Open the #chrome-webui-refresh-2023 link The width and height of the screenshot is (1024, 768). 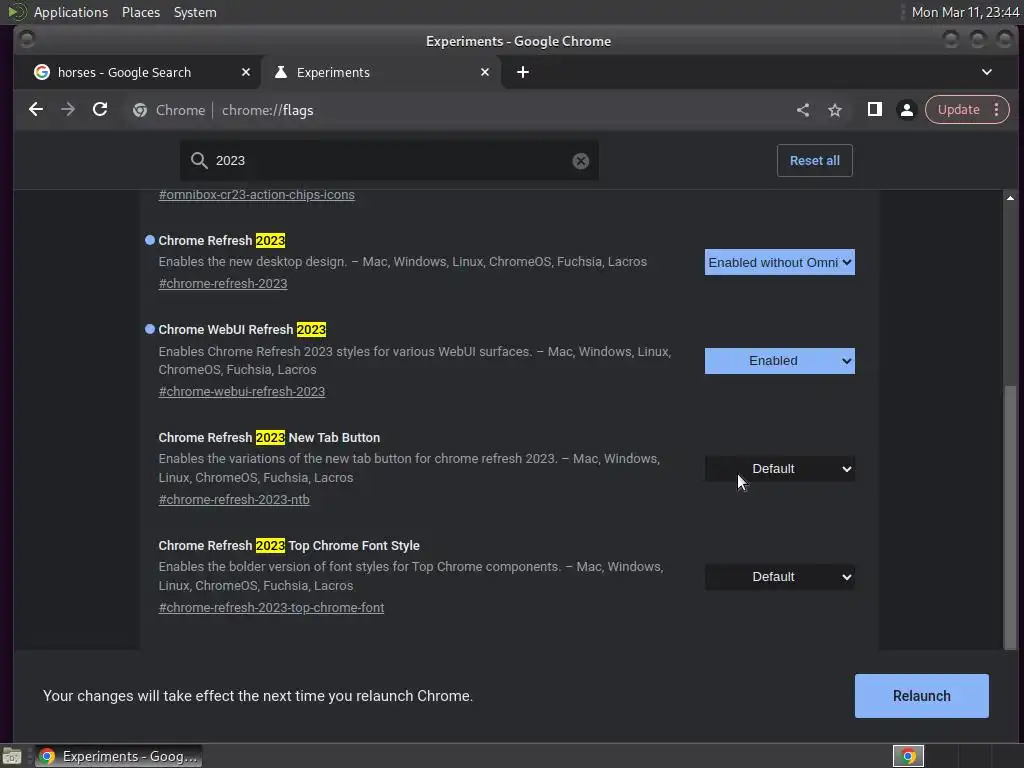[242, 391]
